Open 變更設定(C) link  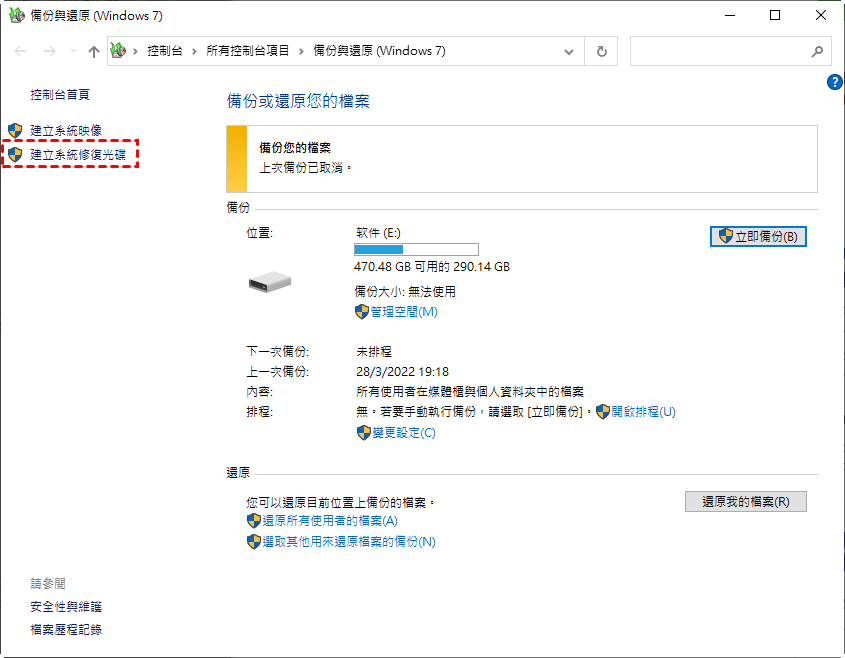click(404, 433)
